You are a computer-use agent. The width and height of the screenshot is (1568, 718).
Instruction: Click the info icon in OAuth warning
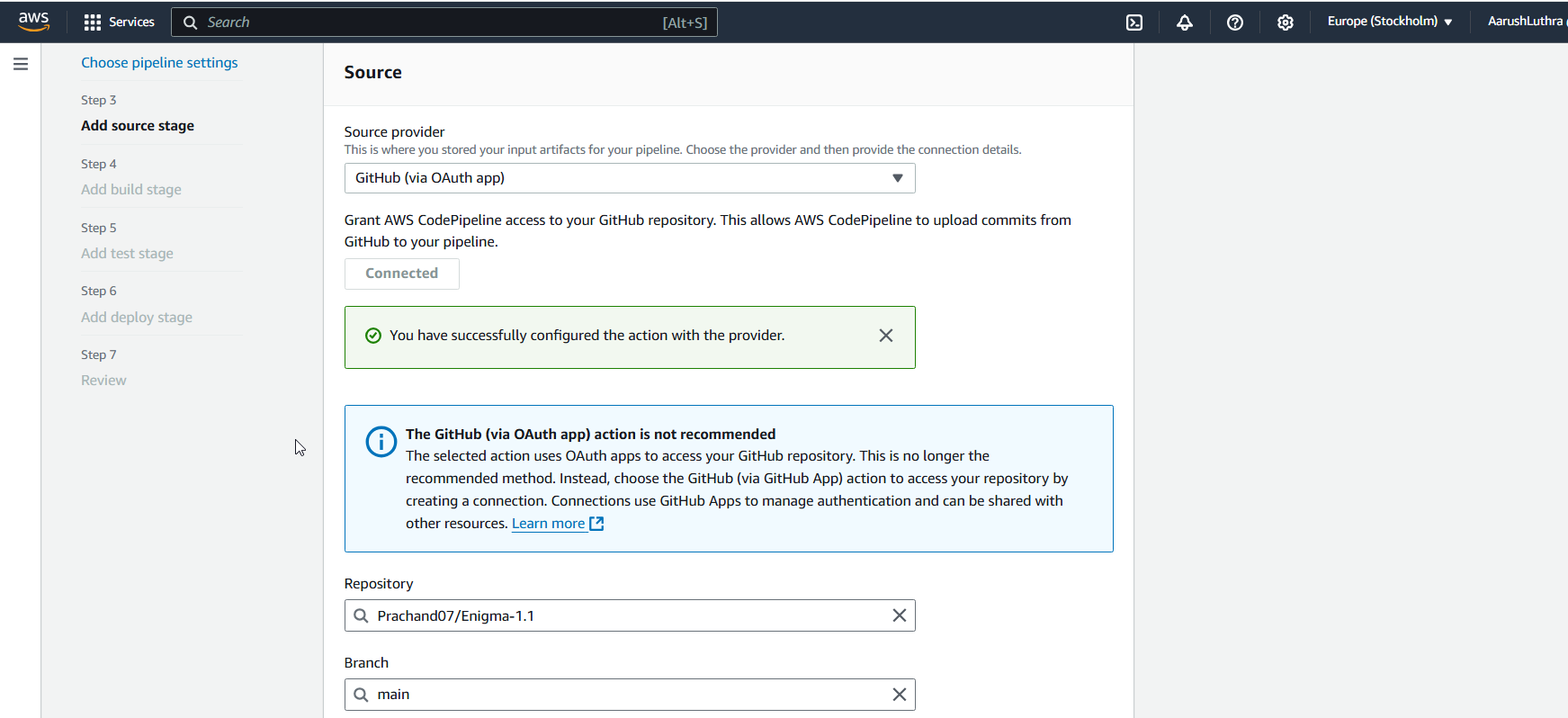tap(381, 442)
